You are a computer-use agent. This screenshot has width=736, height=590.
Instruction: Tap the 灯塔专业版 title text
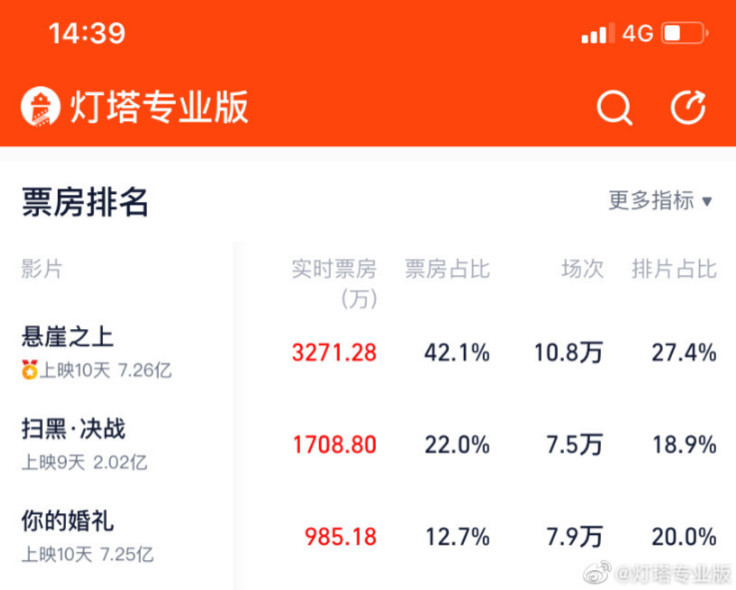tap(159, 107)
